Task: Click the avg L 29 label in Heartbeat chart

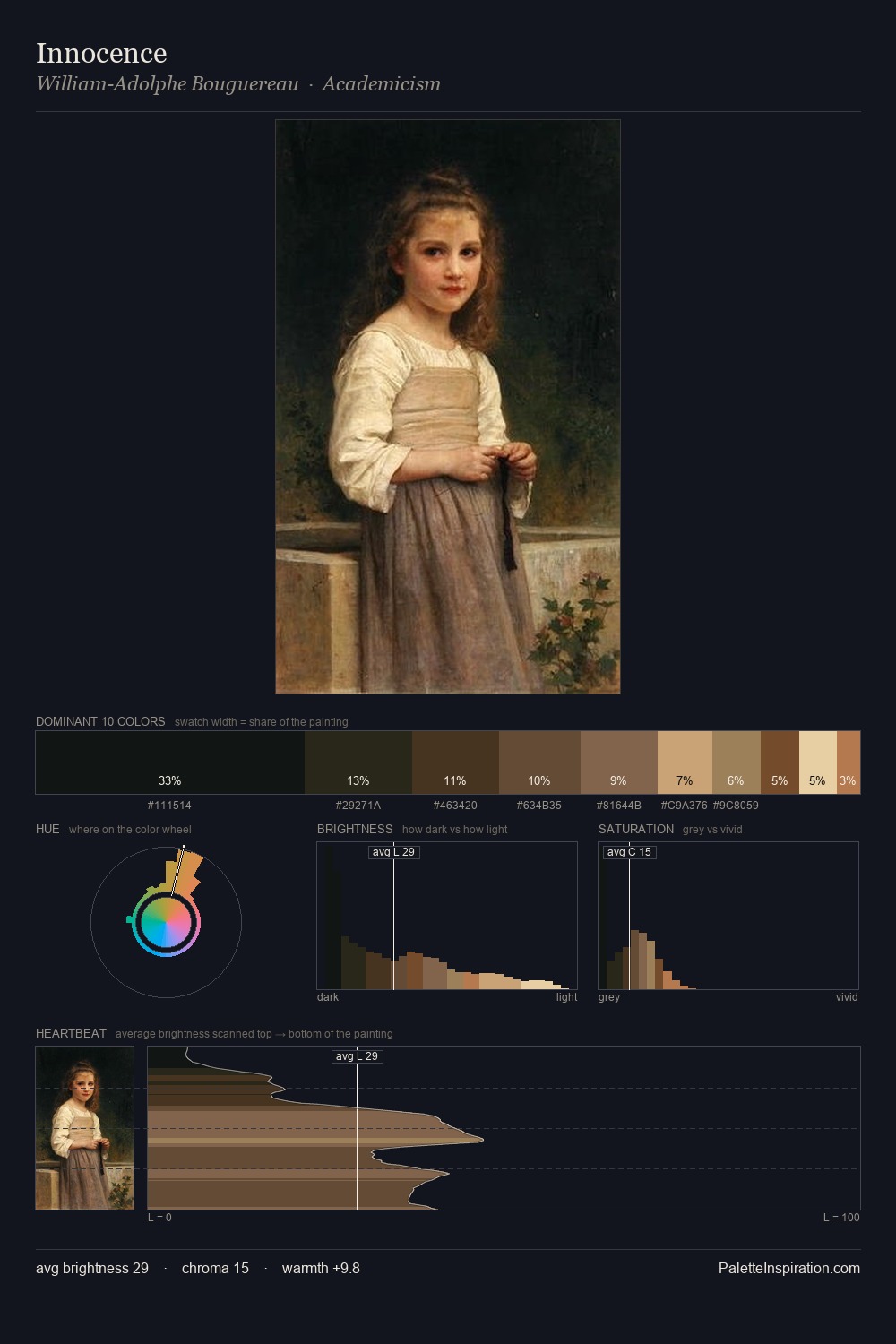Action: coord(358,1056)
